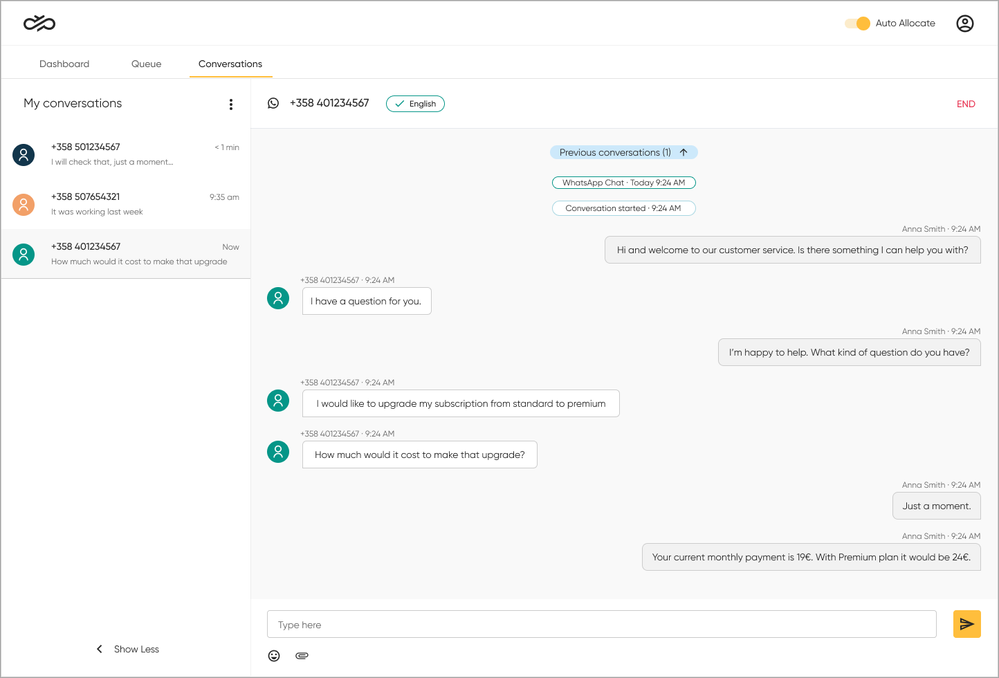Click END to finish the conversation
The width and height of the screenshot is (999, 678).
pyautogui.click(x=965, y=104)
